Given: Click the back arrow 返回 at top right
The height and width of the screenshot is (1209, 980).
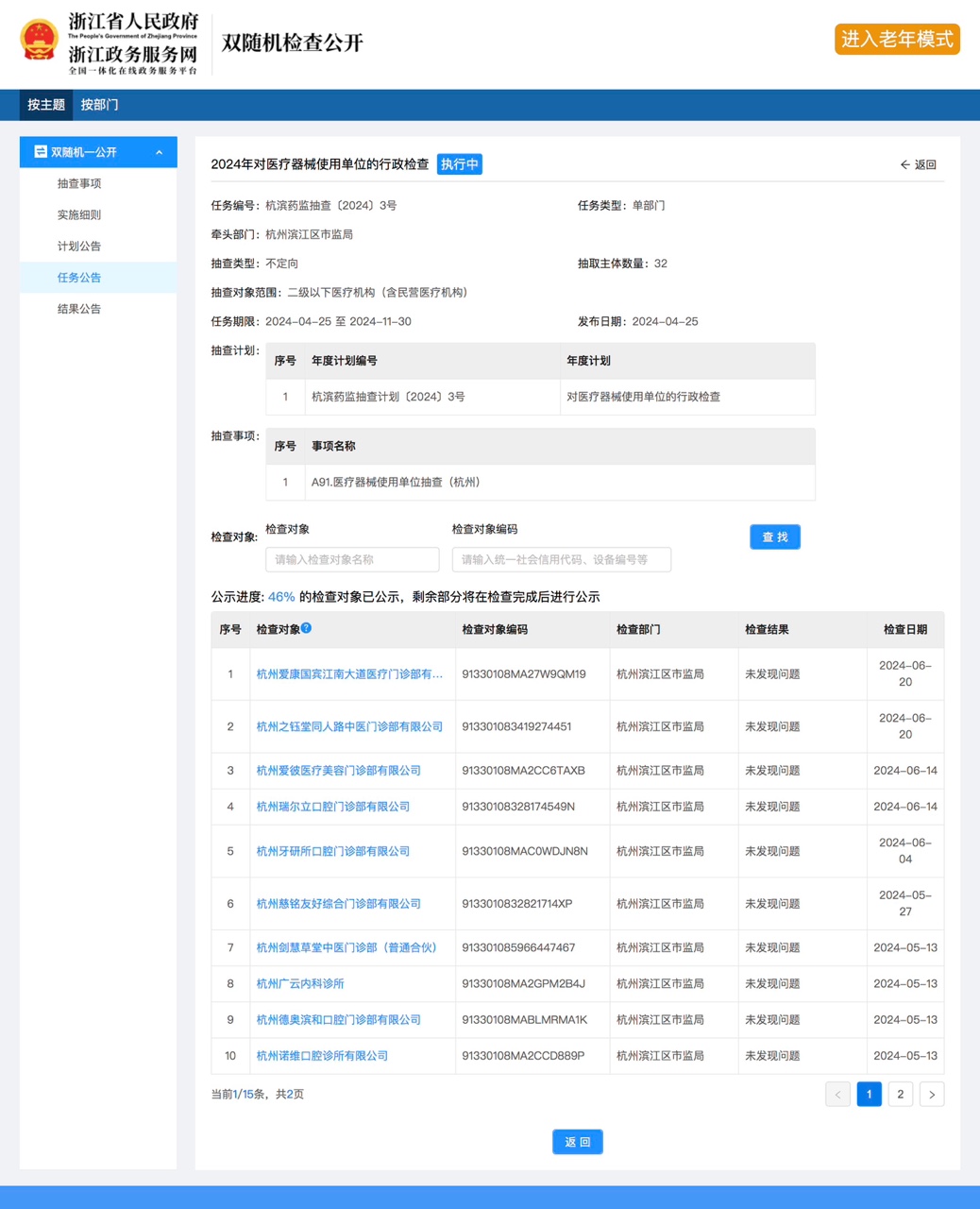Looking at the screenshot, I should click(918, 164).
